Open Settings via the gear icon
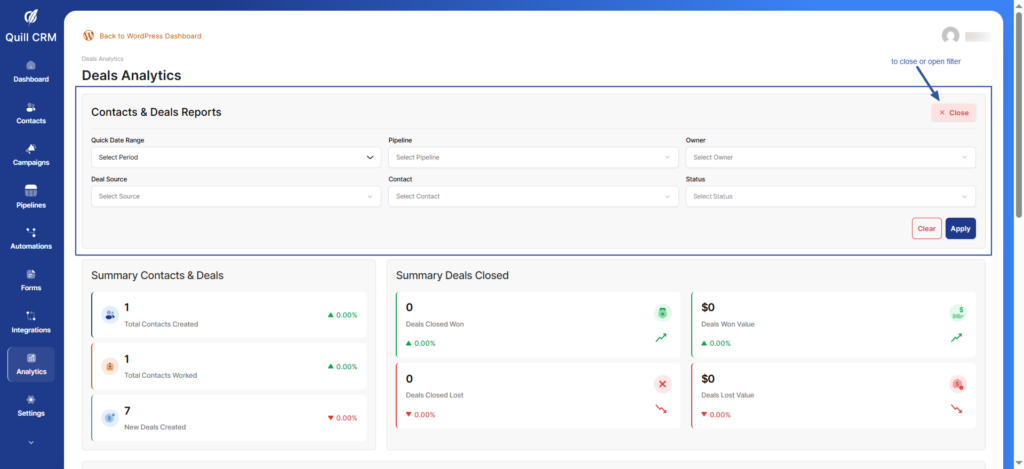Viewport: 1024px width, 469px height. pos(31,399)
